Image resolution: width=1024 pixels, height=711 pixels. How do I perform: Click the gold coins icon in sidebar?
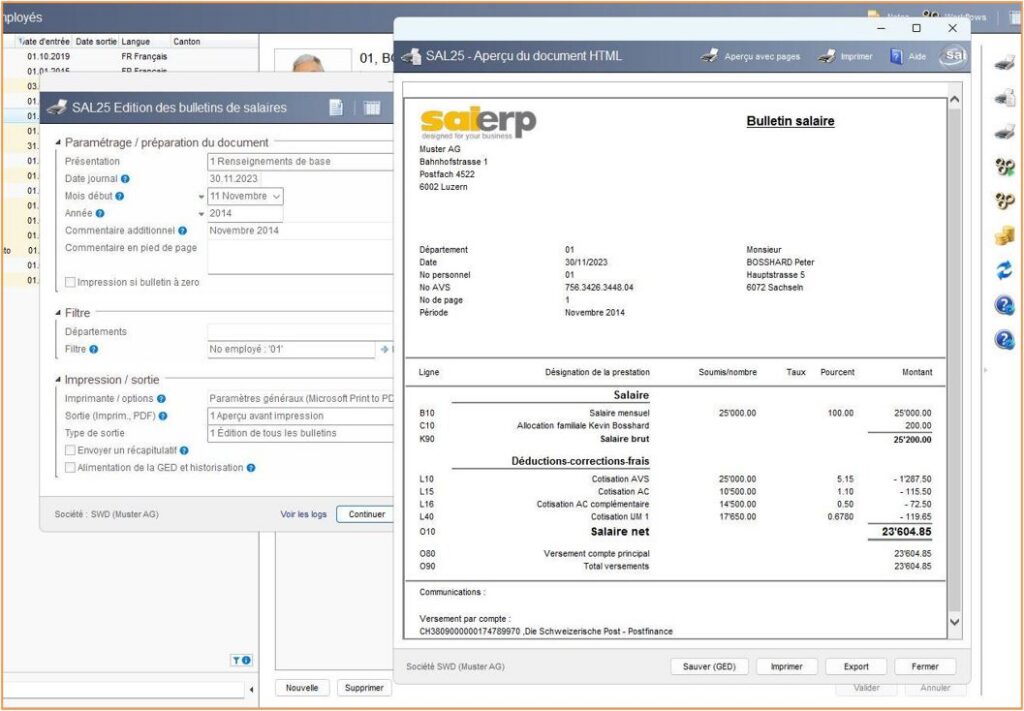1005,235
